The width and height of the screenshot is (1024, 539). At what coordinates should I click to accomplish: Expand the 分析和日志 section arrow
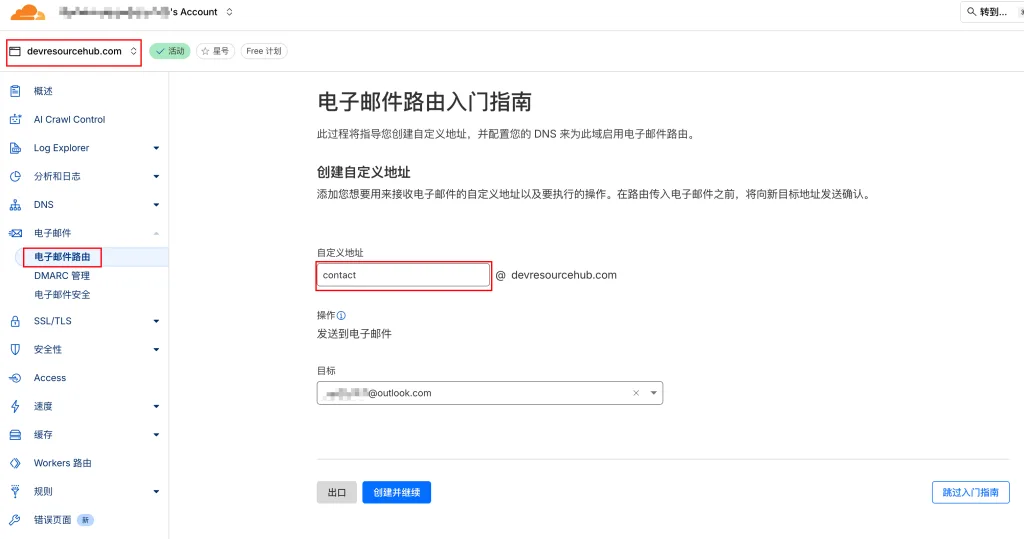[156, 176]
